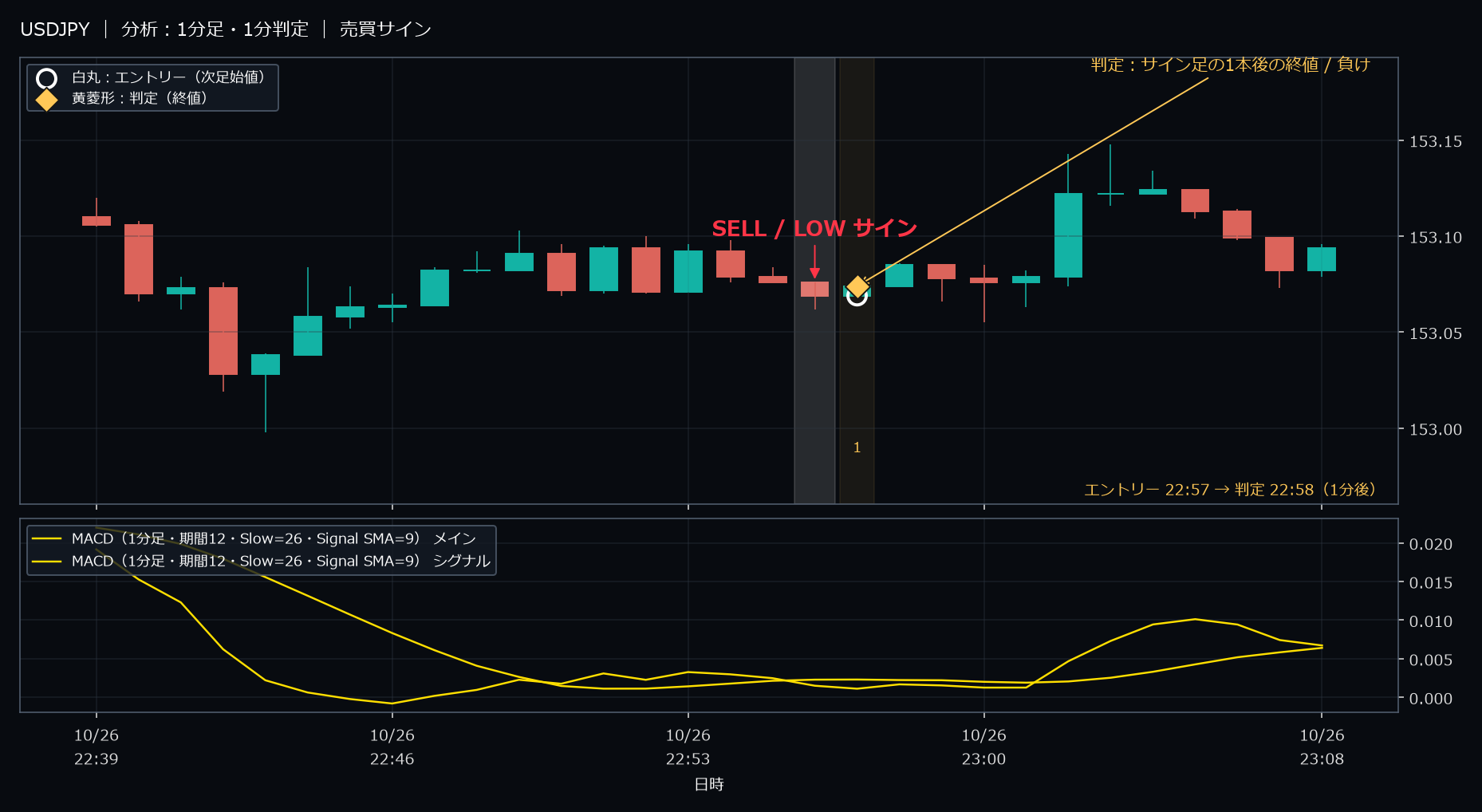Click the small '1' label in the judgment band
Screen dimensions: 1482x812
(x=857, y=447)
